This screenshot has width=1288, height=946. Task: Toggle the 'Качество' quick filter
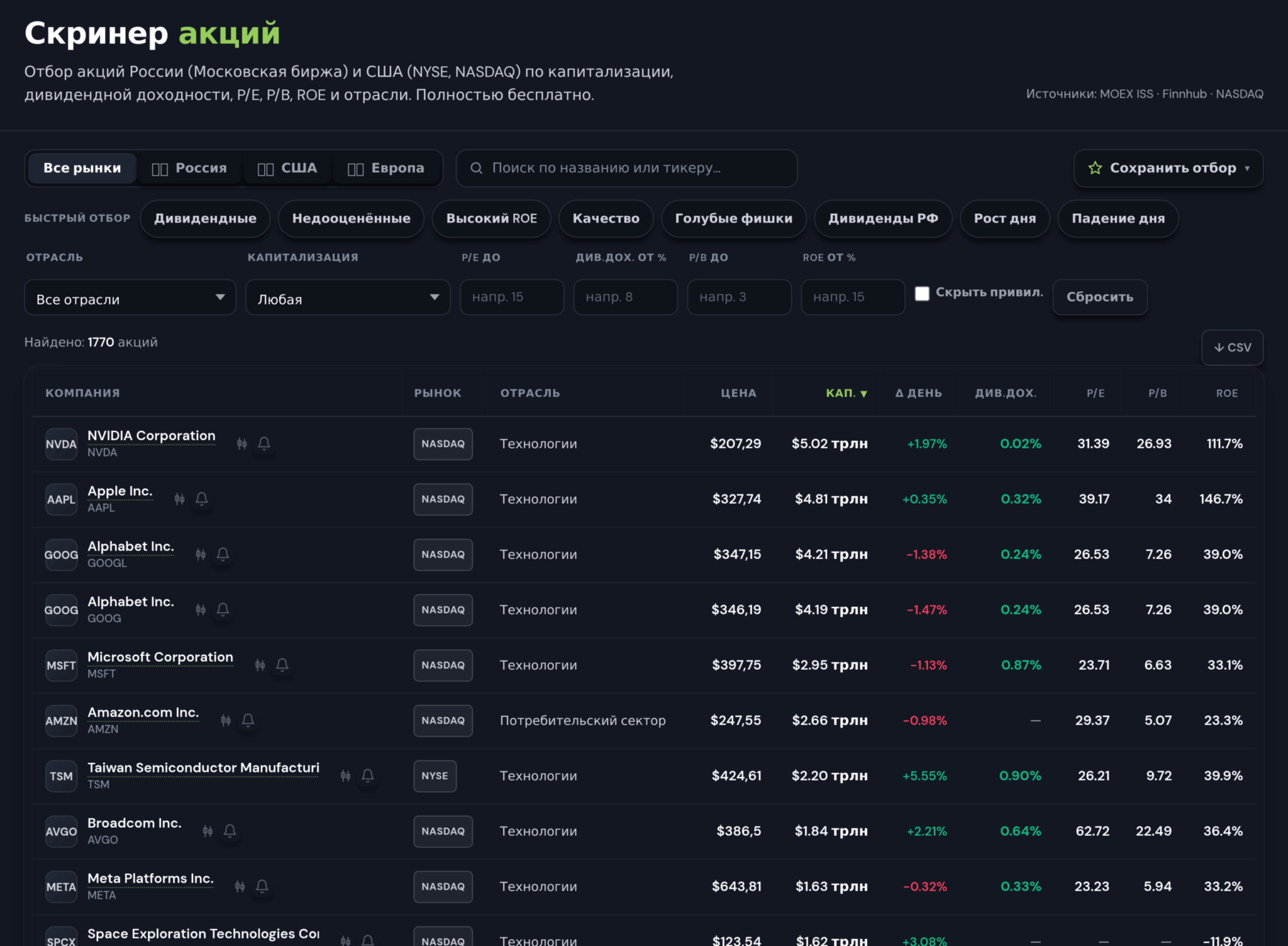606,218
